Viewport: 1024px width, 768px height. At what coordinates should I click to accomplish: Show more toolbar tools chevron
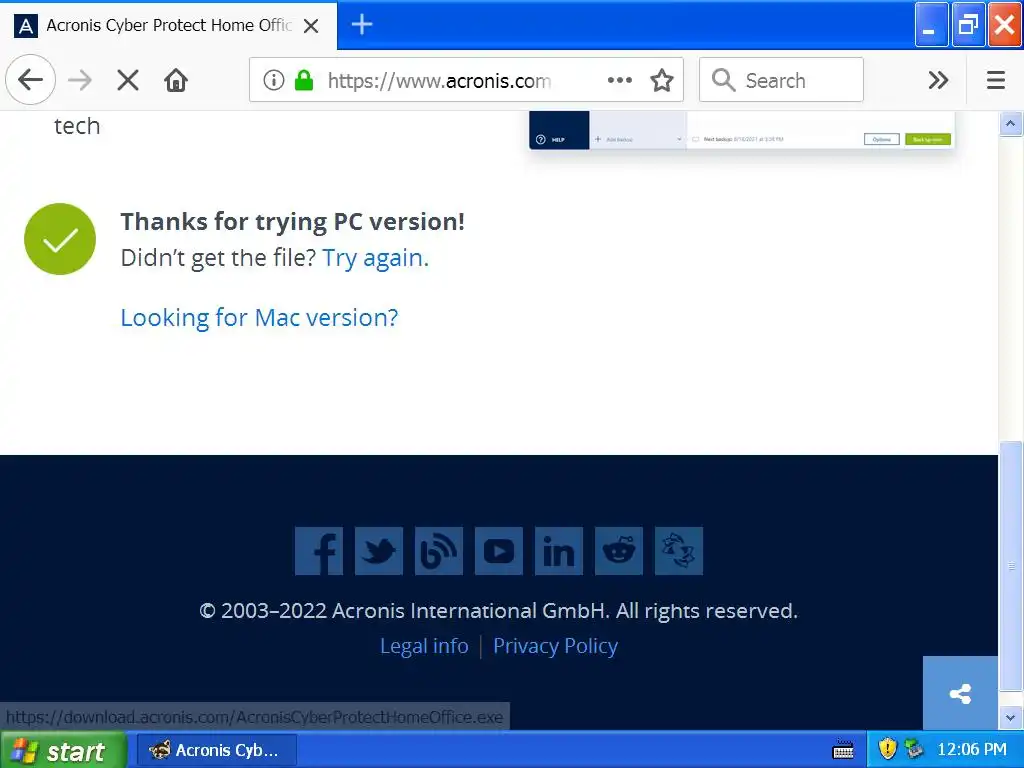pos(938,80)
